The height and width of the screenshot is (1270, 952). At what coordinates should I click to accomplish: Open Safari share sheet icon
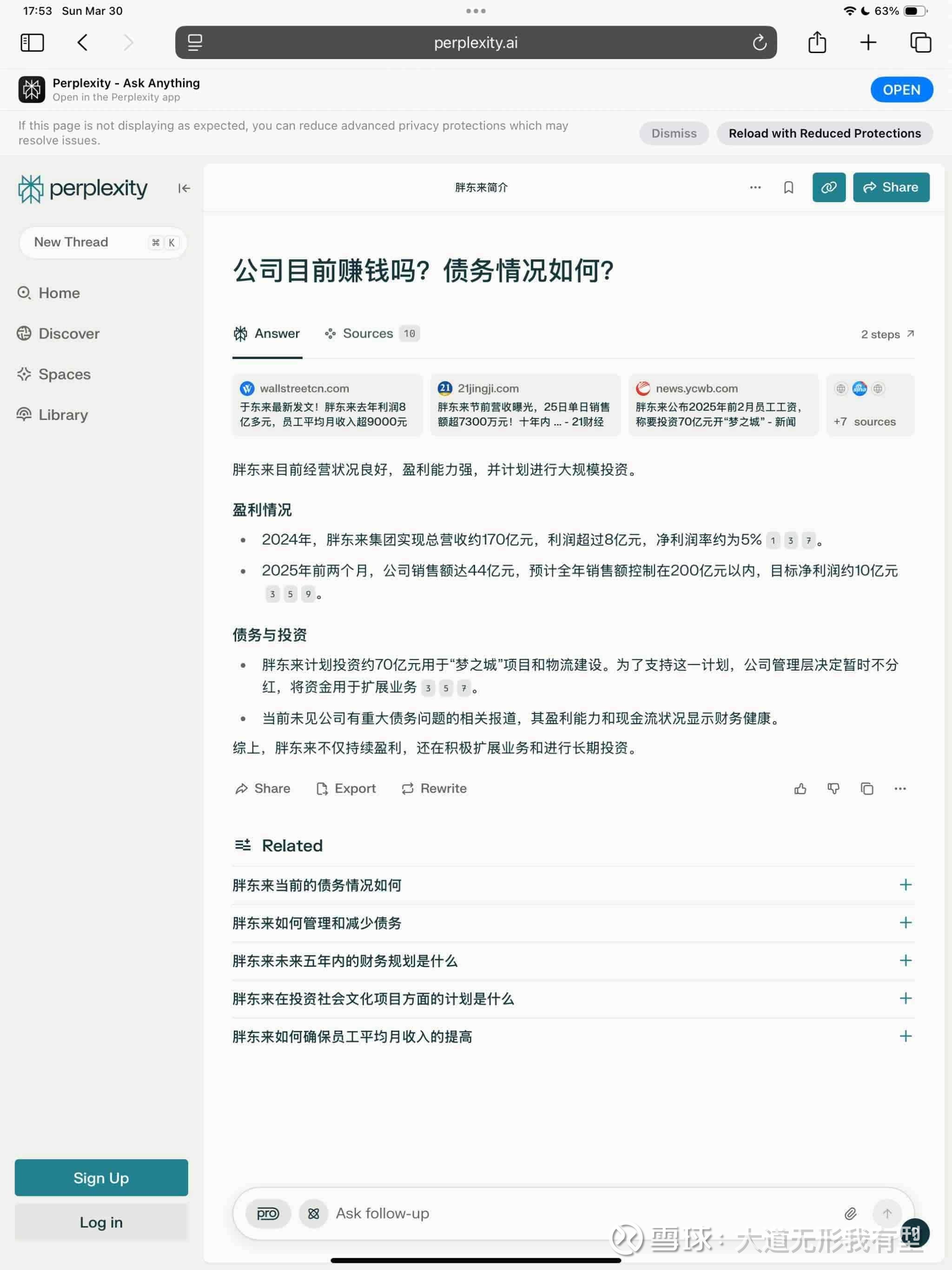817,42
